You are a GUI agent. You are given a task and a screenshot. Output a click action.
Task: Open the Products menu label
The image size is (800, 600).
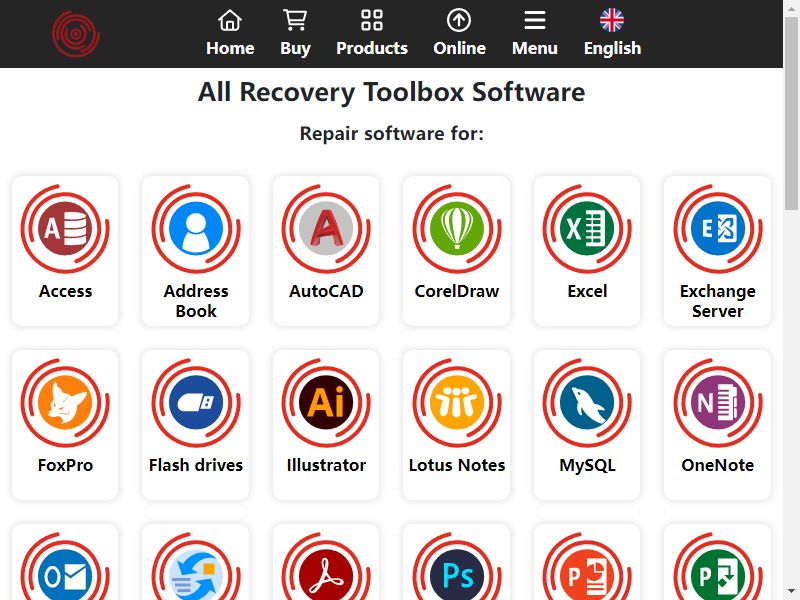coord(372,48)
